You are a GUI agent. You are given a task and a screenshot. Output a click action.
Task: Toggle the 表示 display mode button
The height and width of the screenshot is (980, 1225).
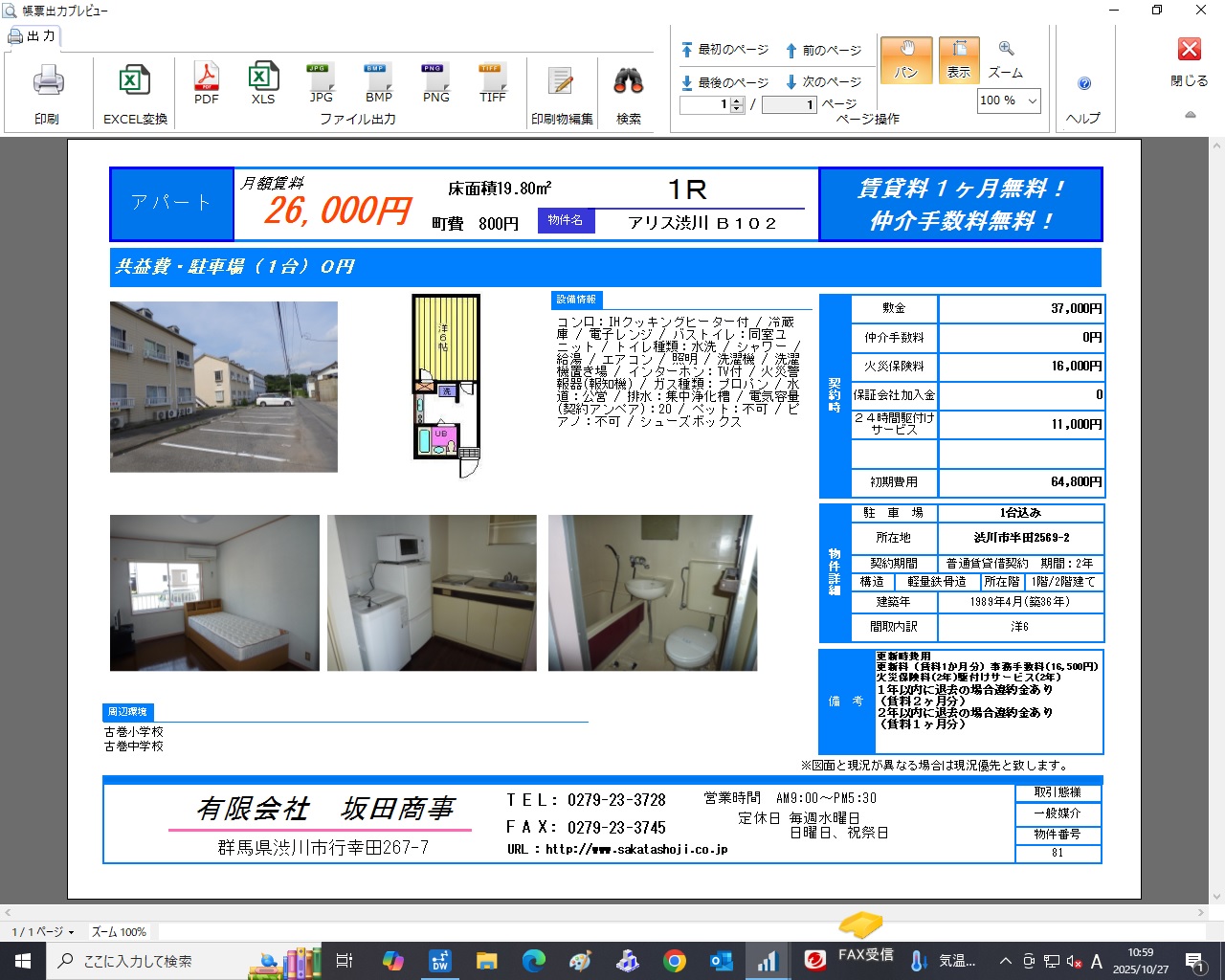click(959, 59)
